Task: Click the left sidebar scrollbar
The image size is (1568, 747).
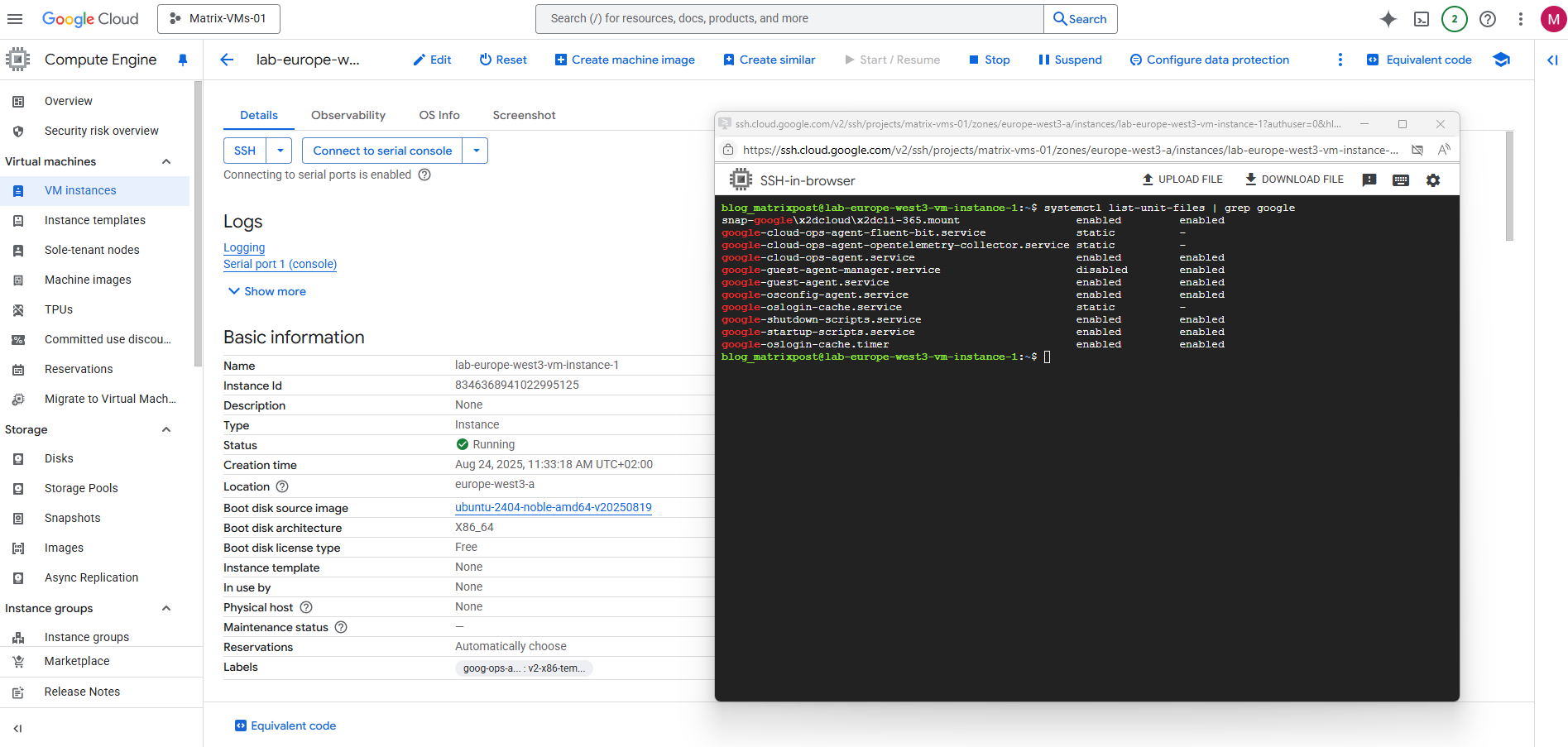Action: (198, 223)
